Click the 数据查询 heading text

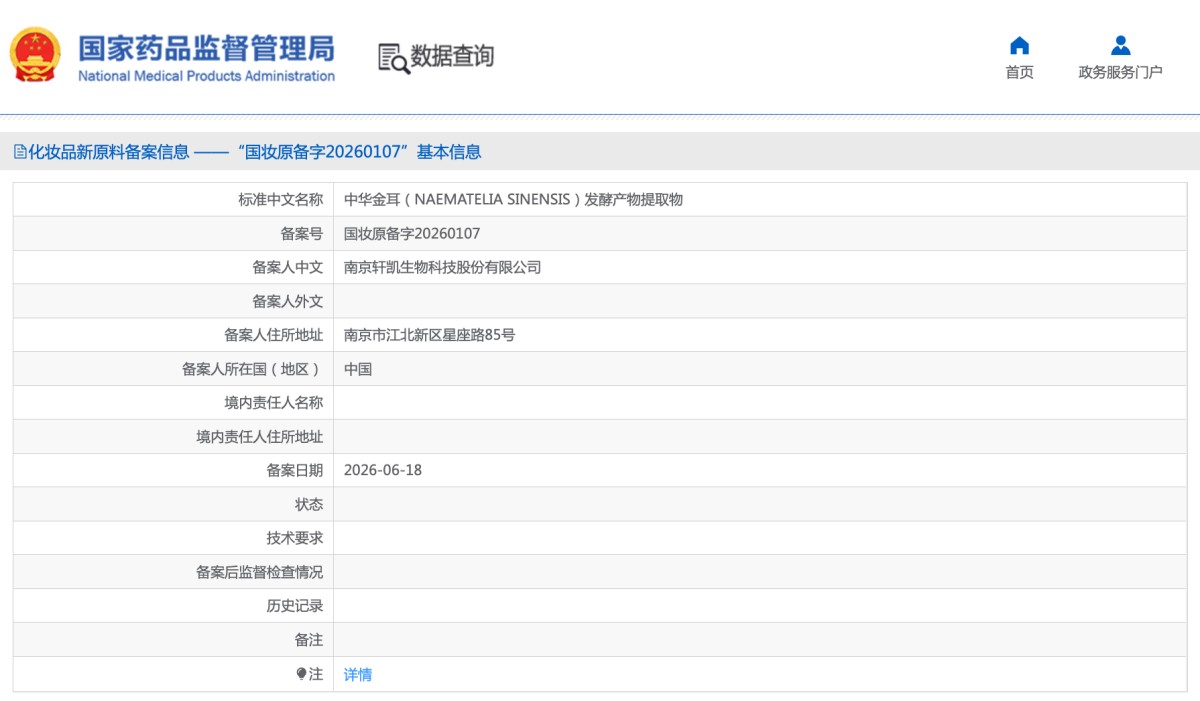tap(452, 56)
